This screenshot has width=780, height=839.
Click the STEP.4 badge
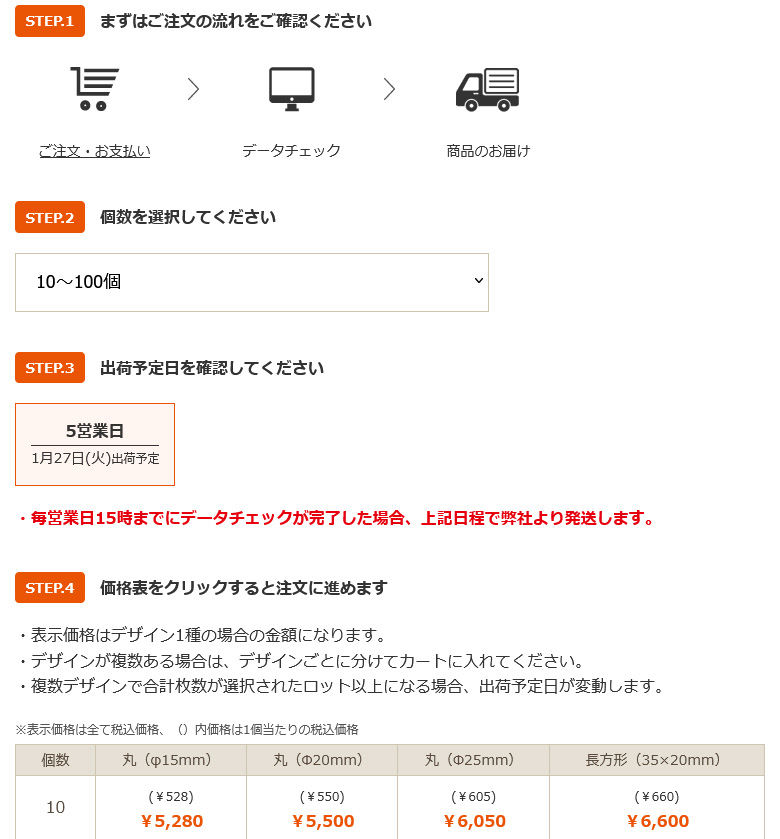click(x=49, y=587)
